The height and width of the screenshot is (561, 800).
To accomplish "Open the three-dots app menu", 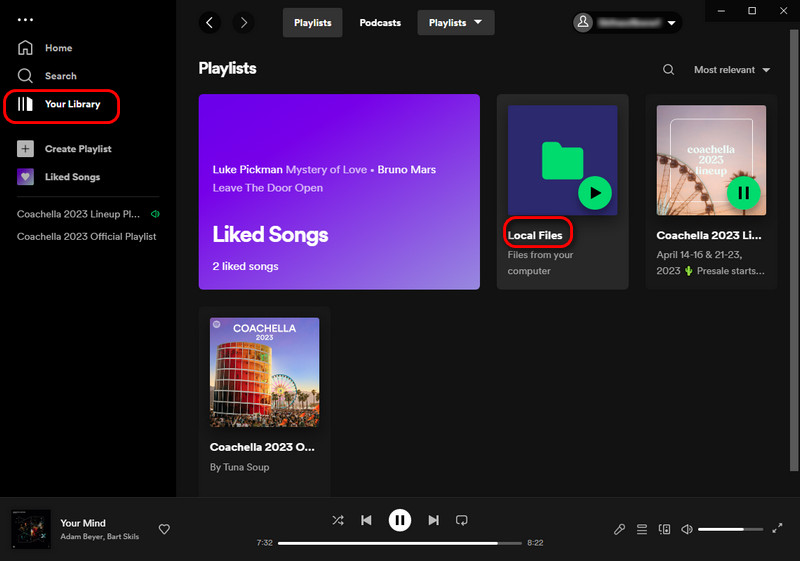I will click(25, 20).
